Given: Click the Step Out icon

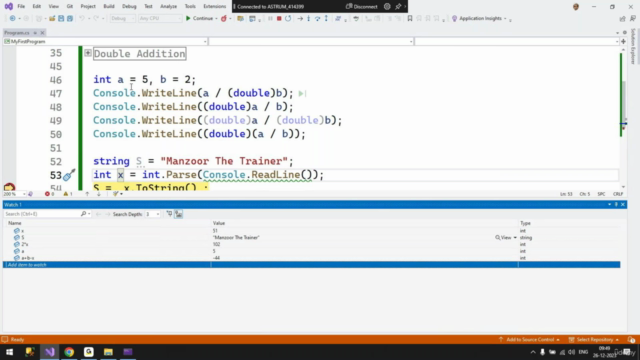Looking at the screenshot, I should (326, 18).
